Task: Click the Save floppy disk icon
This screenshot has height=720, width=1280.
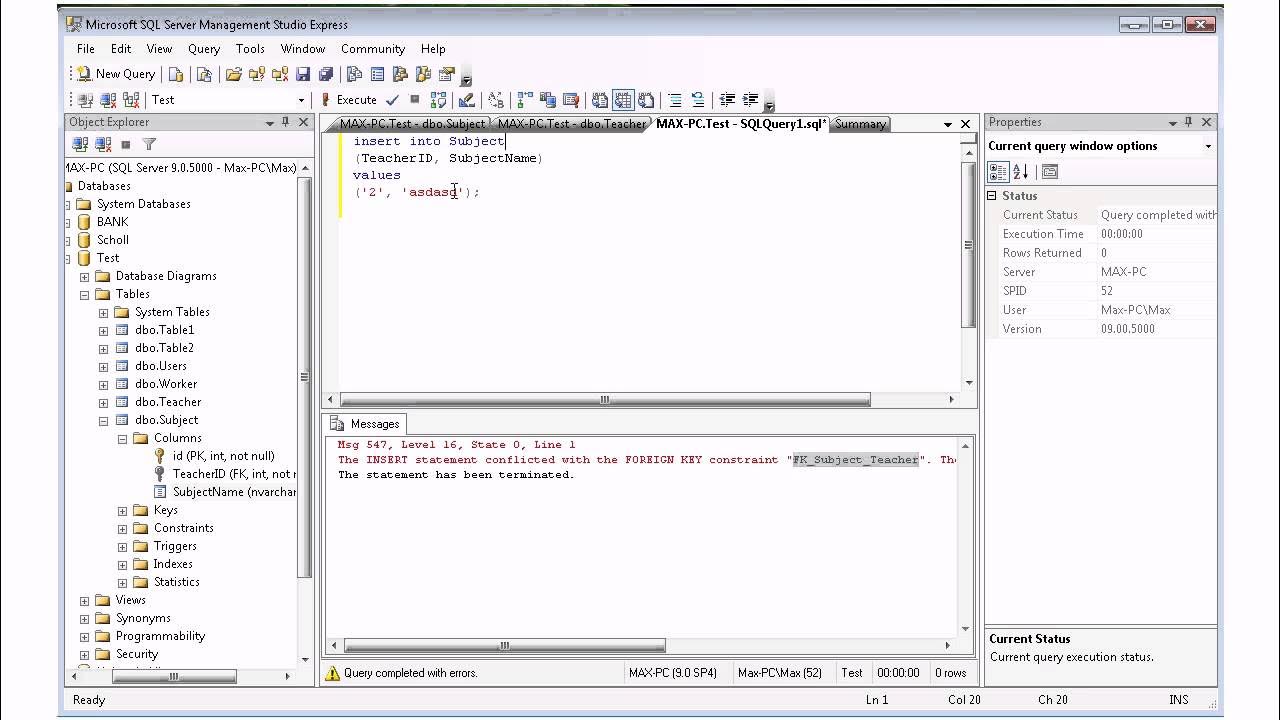Action: coord(302,74)
